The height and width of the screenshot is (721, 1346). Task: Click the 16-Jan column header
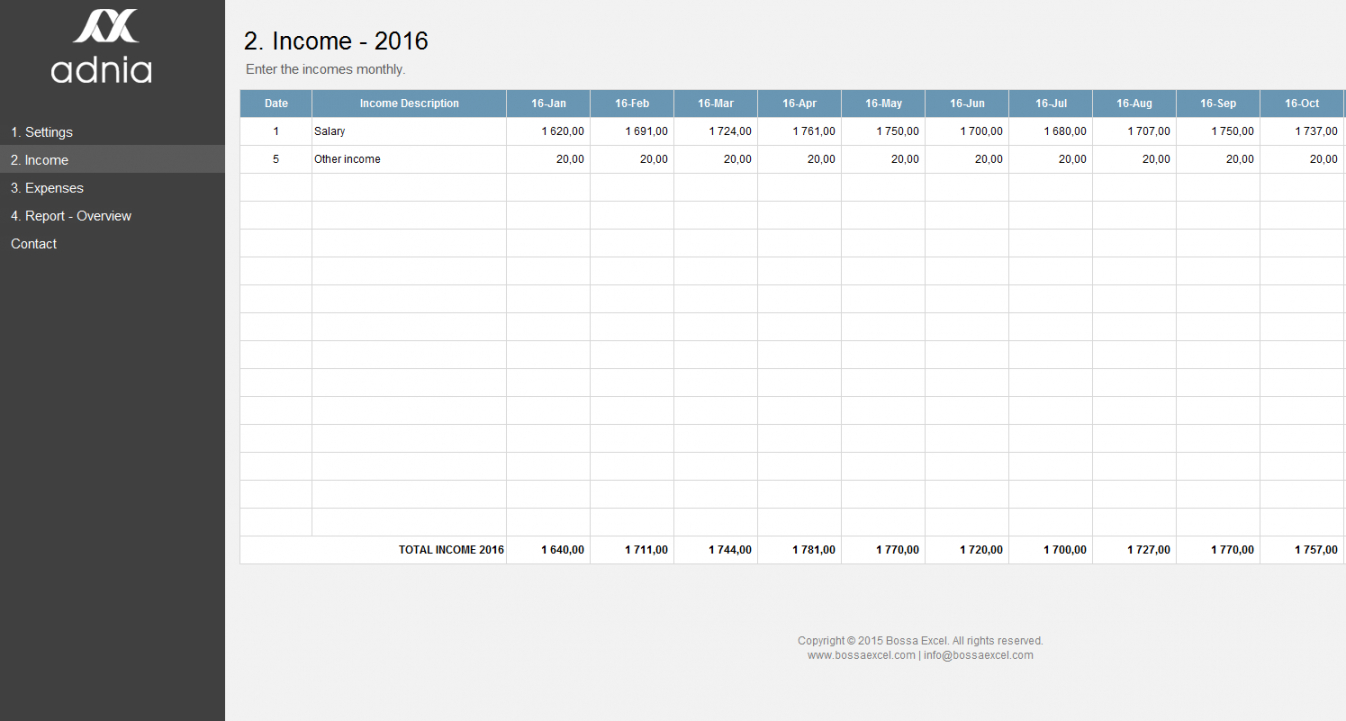click(548, 104)
